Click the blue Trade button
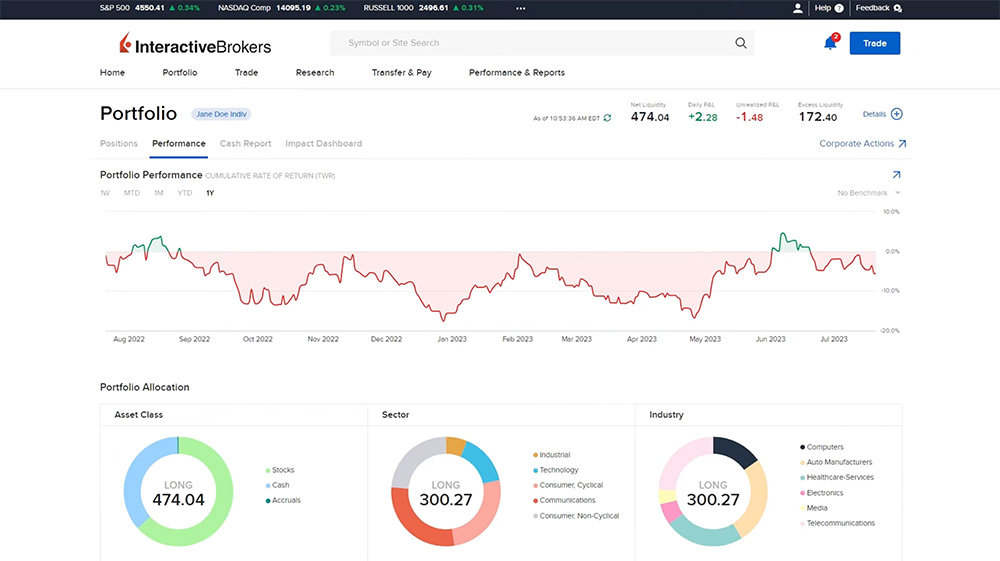The height and width of the screenshot is (561, 1000). tap(875, 43)
